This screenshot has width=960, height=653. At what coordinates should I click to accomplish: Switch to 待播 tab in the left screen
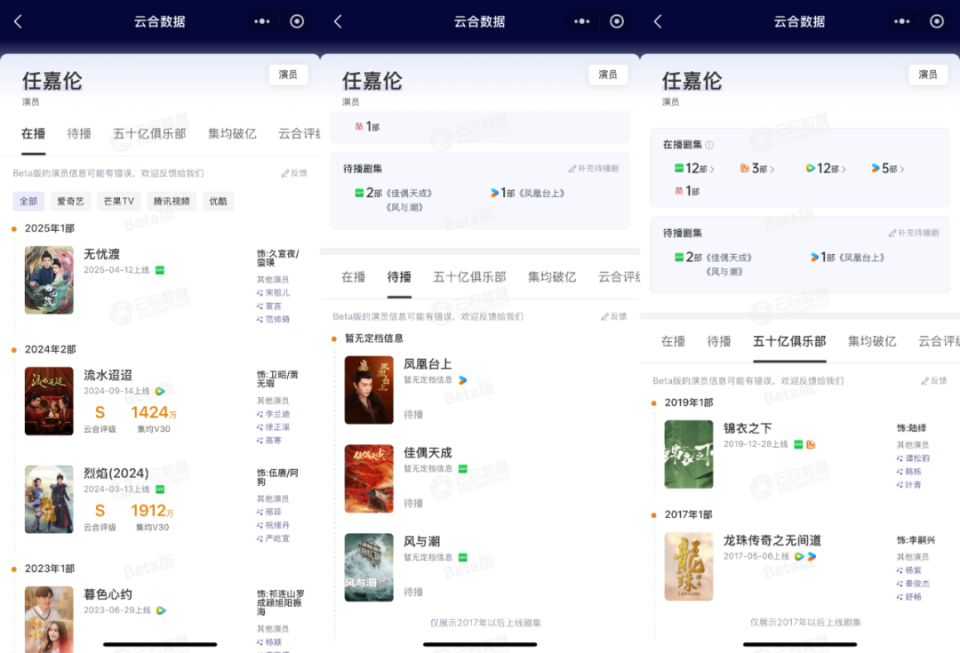click(x=79, y=134)
